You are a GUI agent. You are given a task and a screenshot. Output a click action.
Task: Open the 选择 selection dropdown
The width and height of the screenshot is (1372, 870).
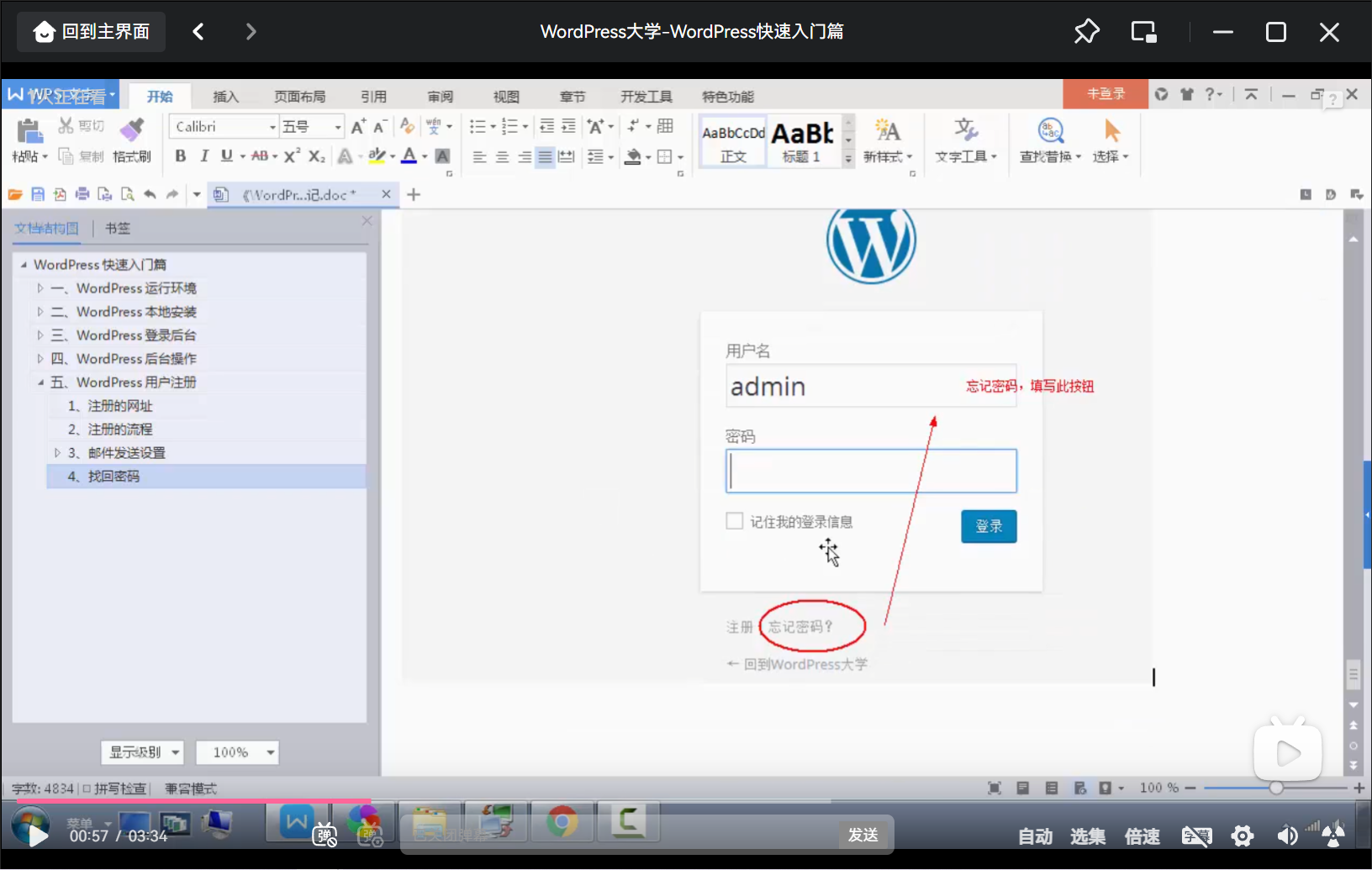click(x=1111, y=141)
